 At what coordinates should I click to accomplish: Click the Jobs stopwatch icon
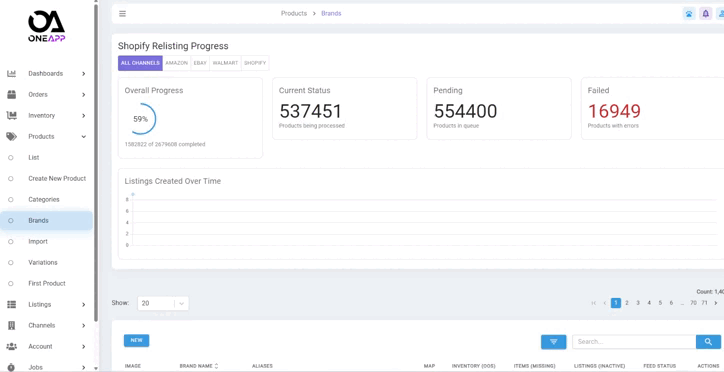click(x=12, y=367)
